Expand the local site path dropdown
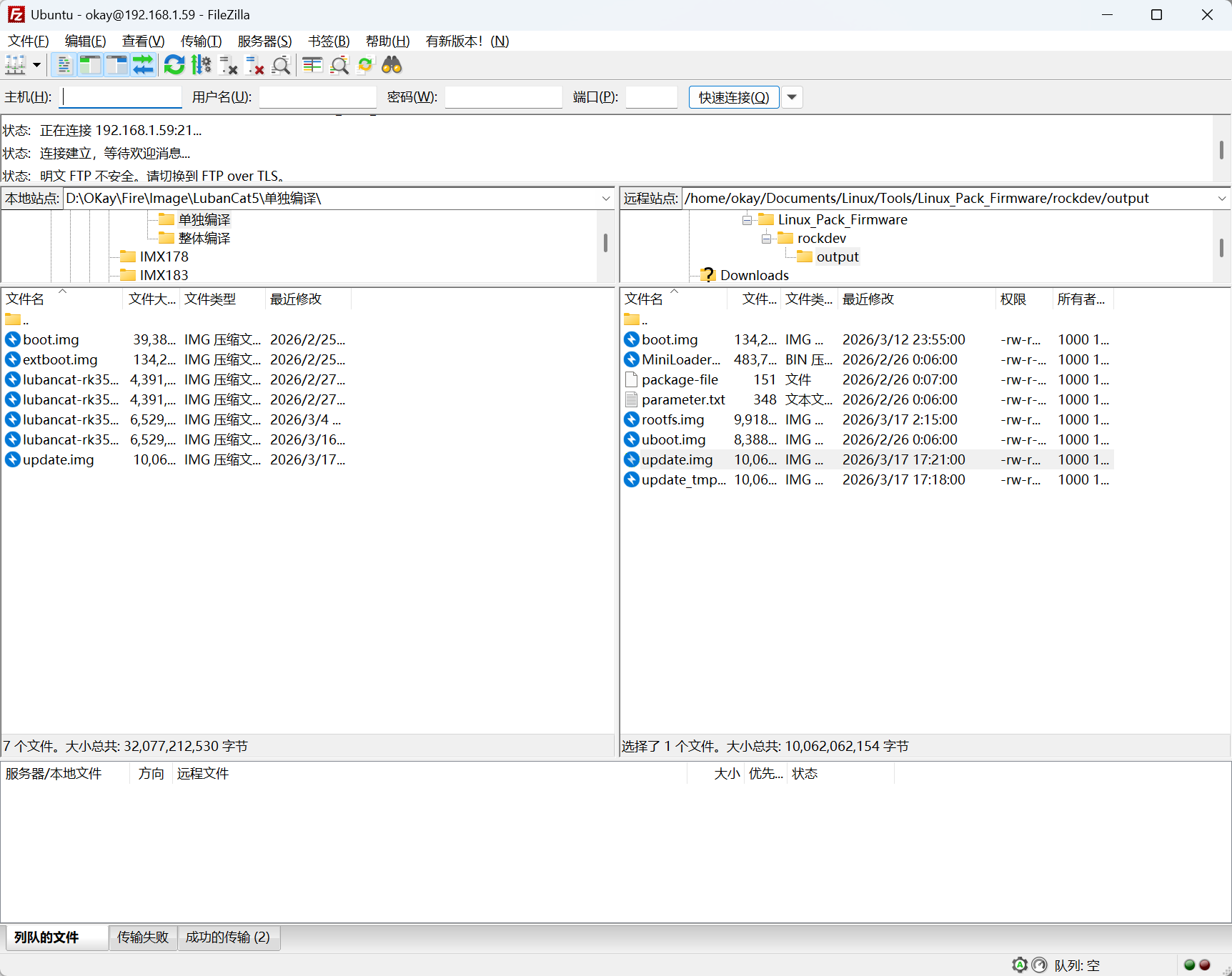The image size is (1232, 976). (606, 199)
